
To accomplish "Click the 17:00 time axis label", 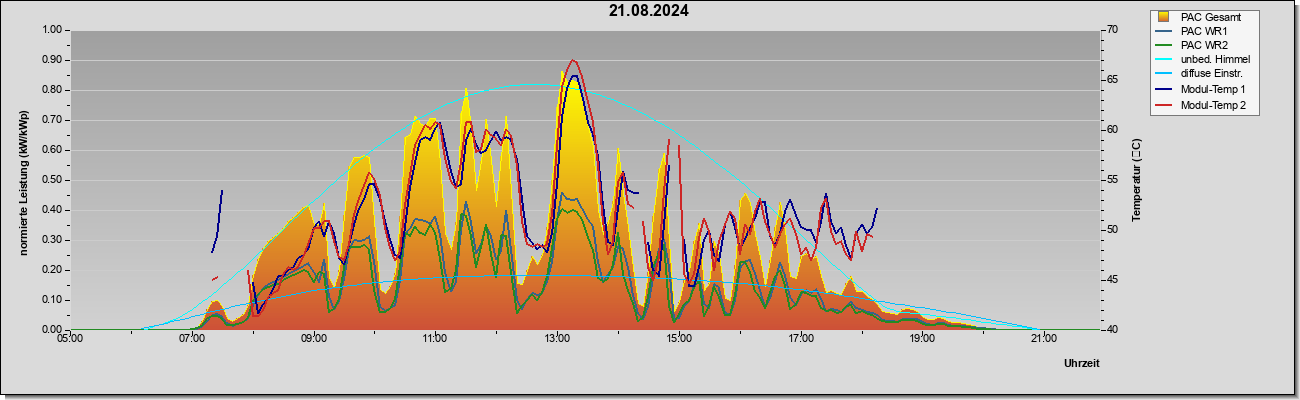I will (800, 337).
